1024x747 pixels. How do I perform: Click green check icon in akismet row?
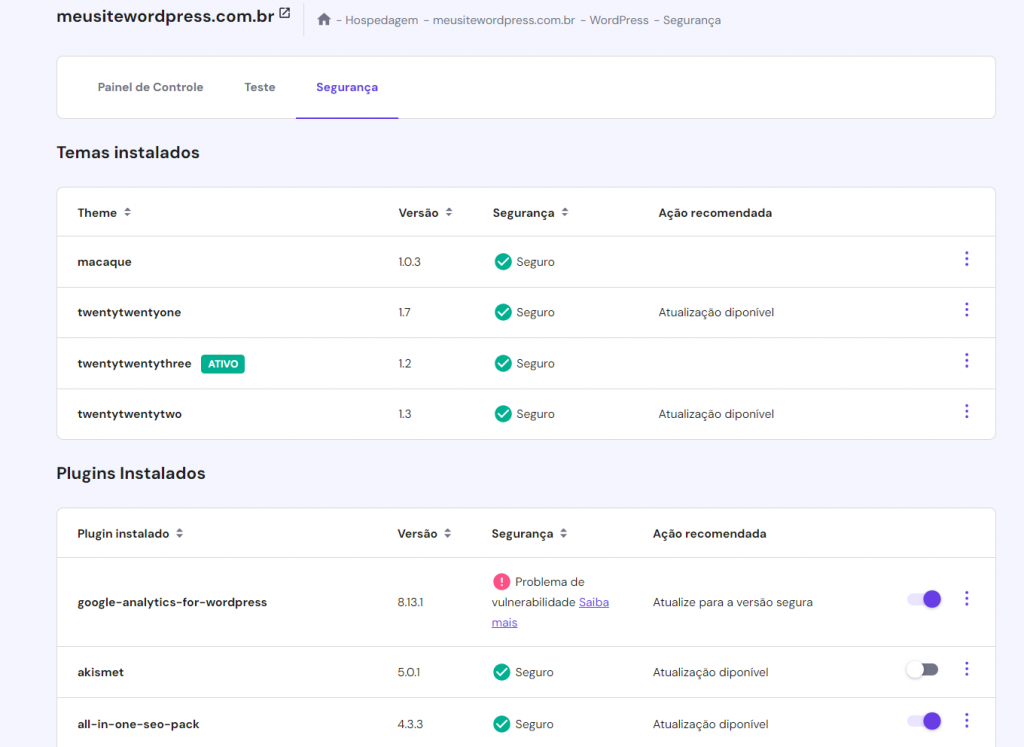502,672
